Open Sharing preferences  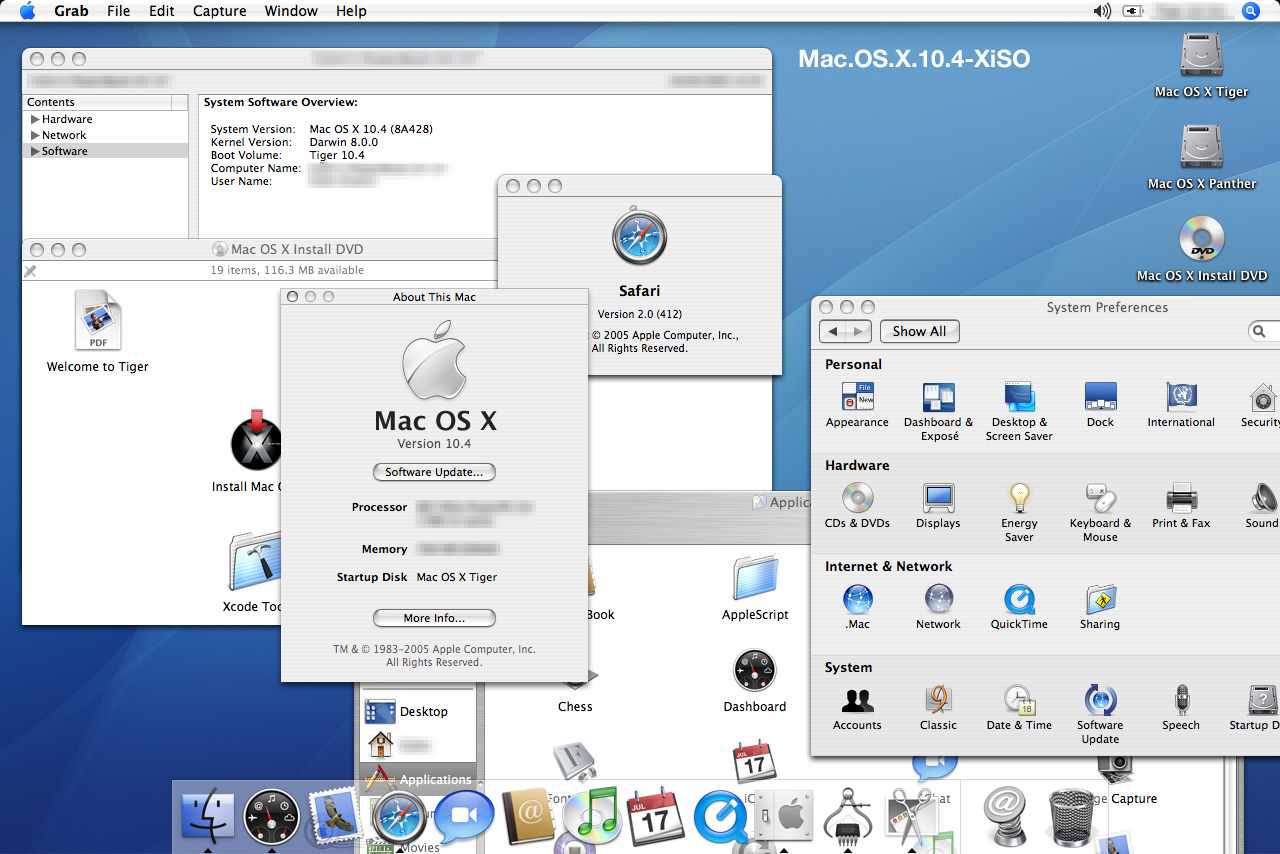click(x=1100, y=607)
